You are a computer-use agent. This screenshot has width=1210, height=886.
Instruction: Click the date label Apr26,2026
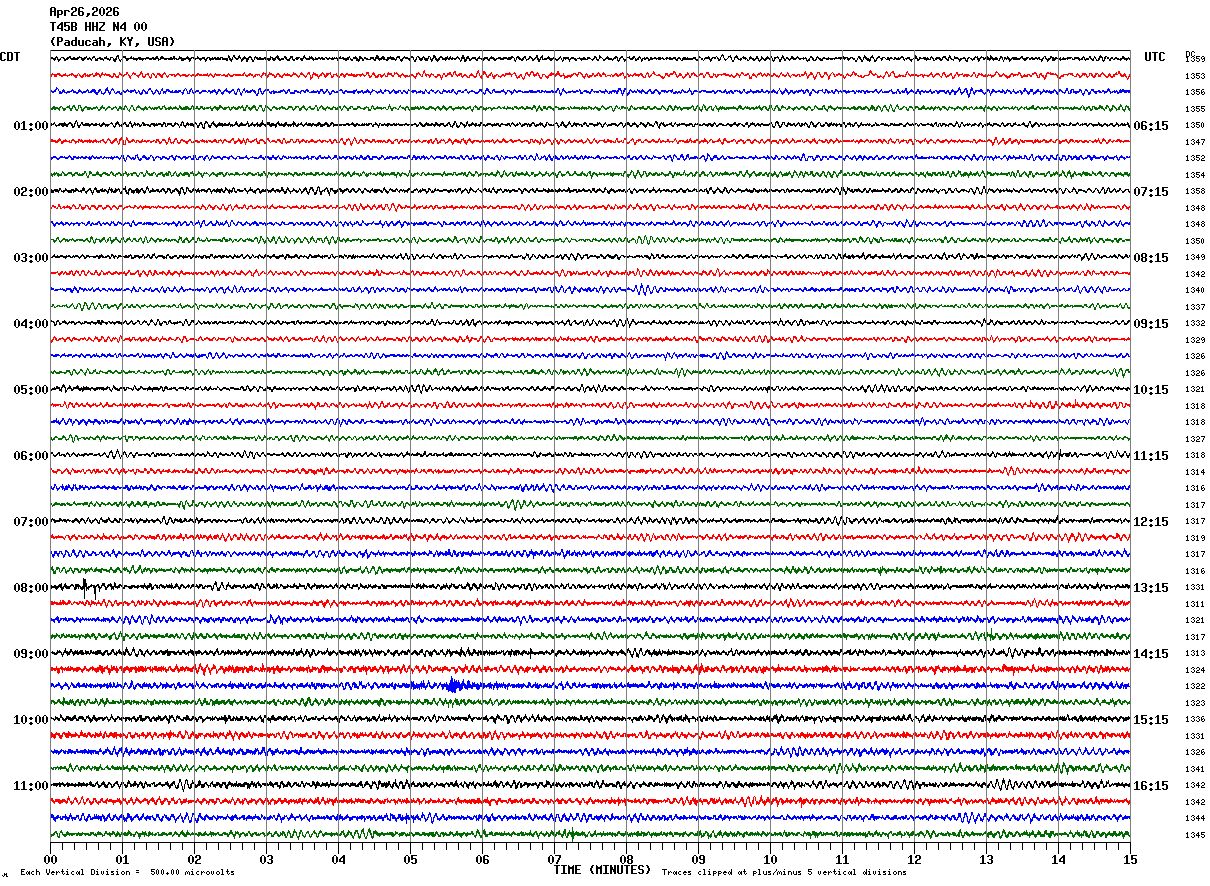[x=84, y=12]
